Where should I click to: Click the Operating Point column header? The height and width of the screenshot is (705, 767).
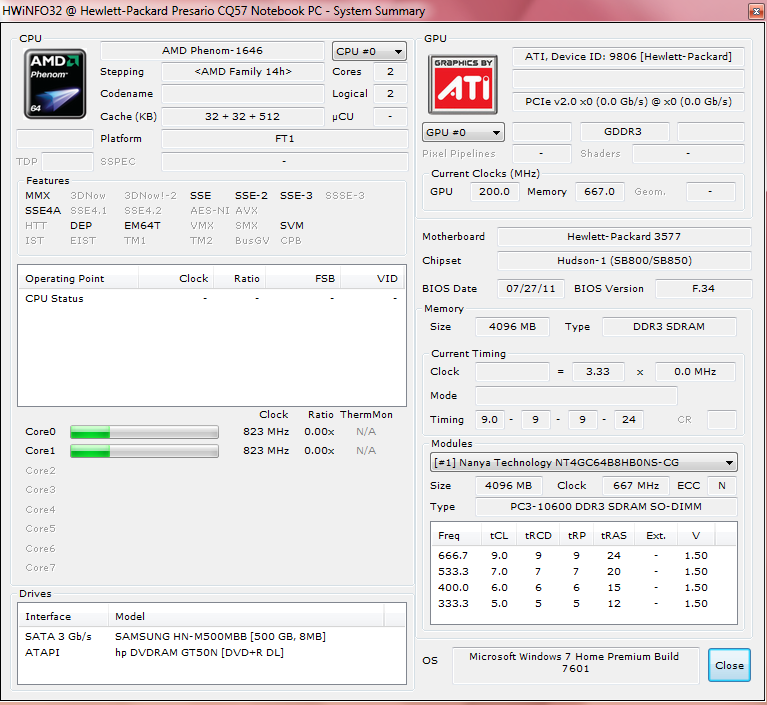(78, 278)
